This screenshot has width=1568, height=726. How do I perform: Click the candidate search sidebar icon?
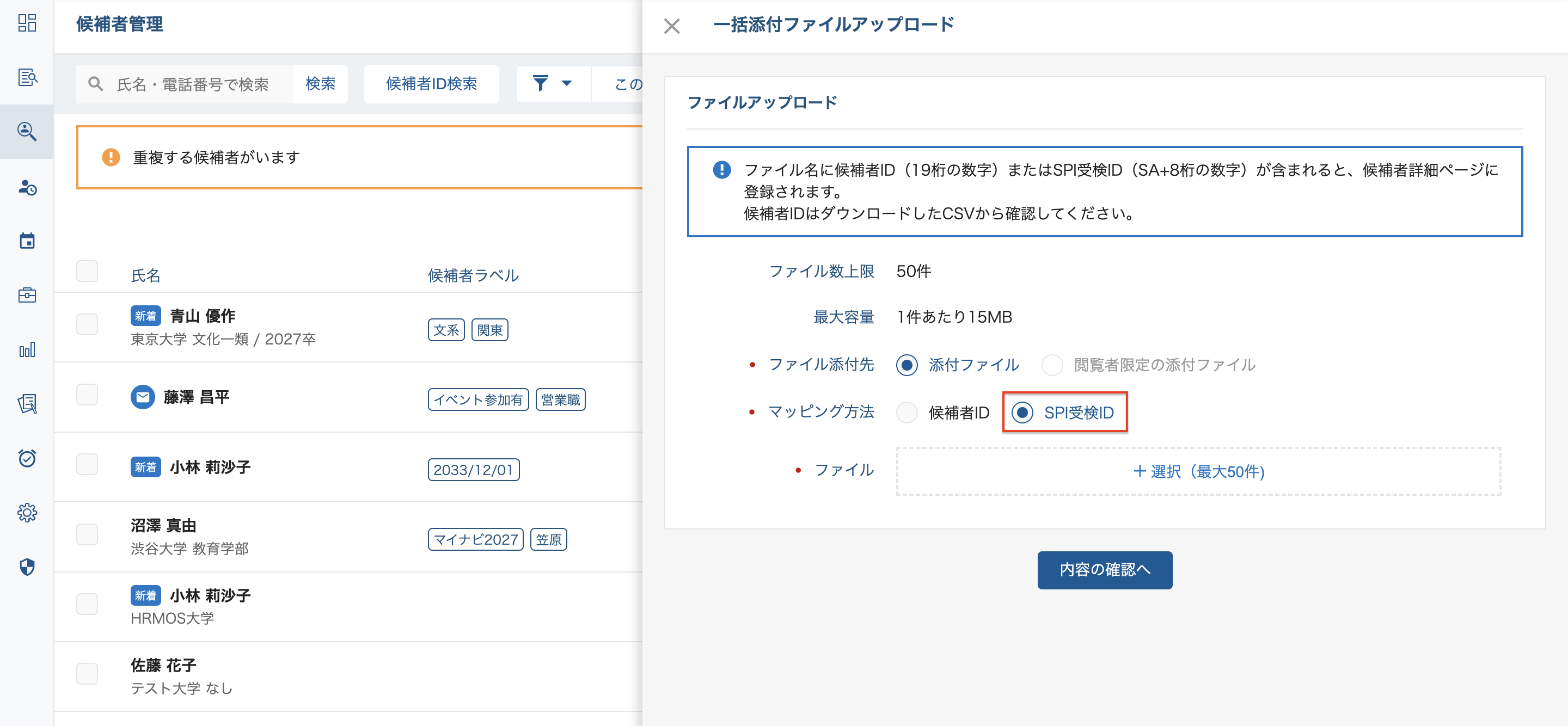[x=27, y=132]
